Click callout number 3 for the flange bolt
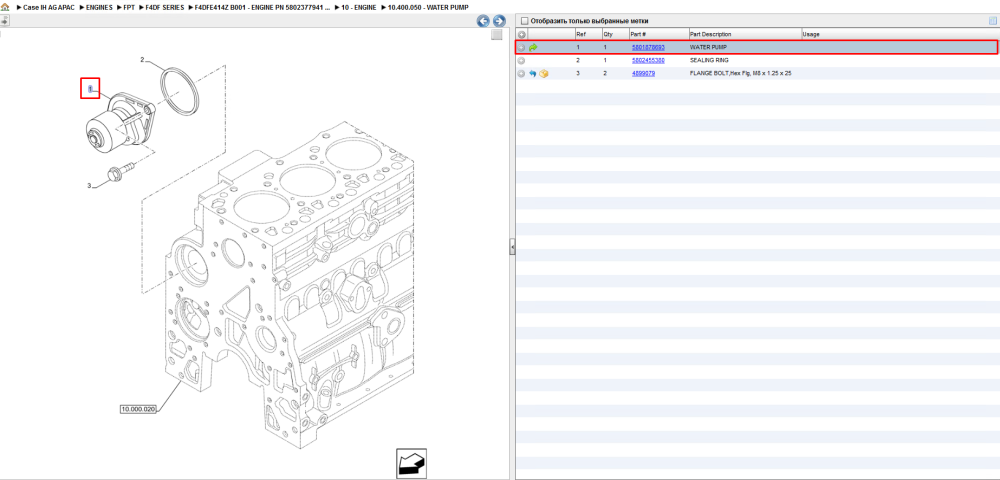This screenshot has height=480, width=1000. 89,186
